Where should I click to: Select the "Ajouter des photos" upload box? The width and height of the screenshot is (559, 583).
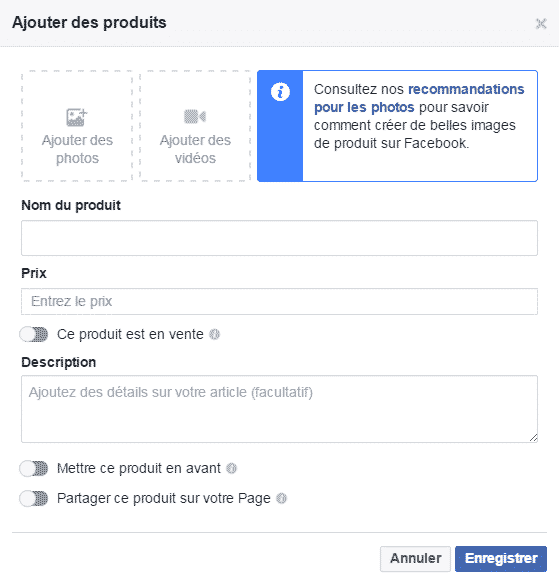[77, 126]
